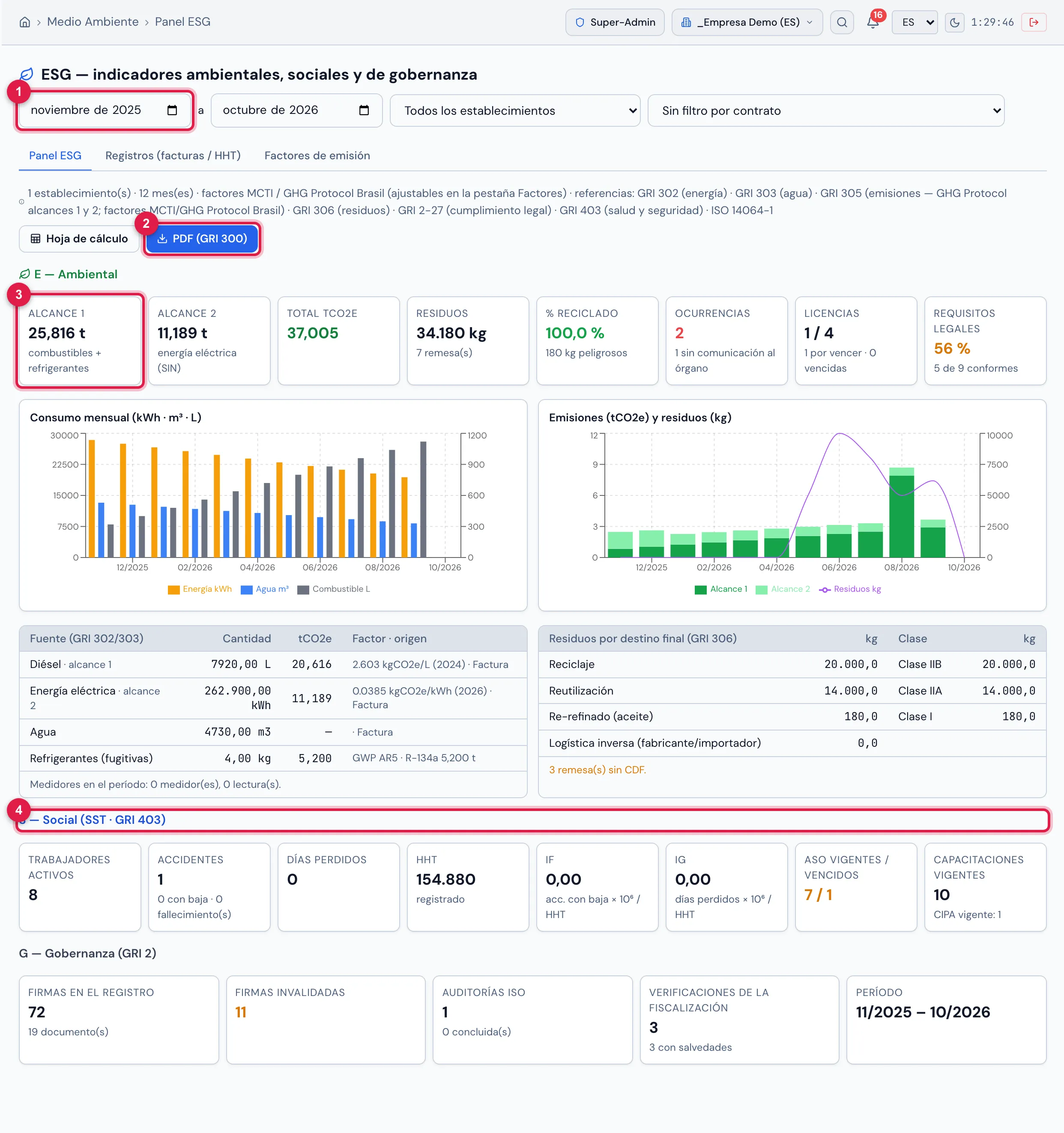Open Sin filtro por contrato dropdown
Screen dimensions: 1064x1133
point(826,110)
